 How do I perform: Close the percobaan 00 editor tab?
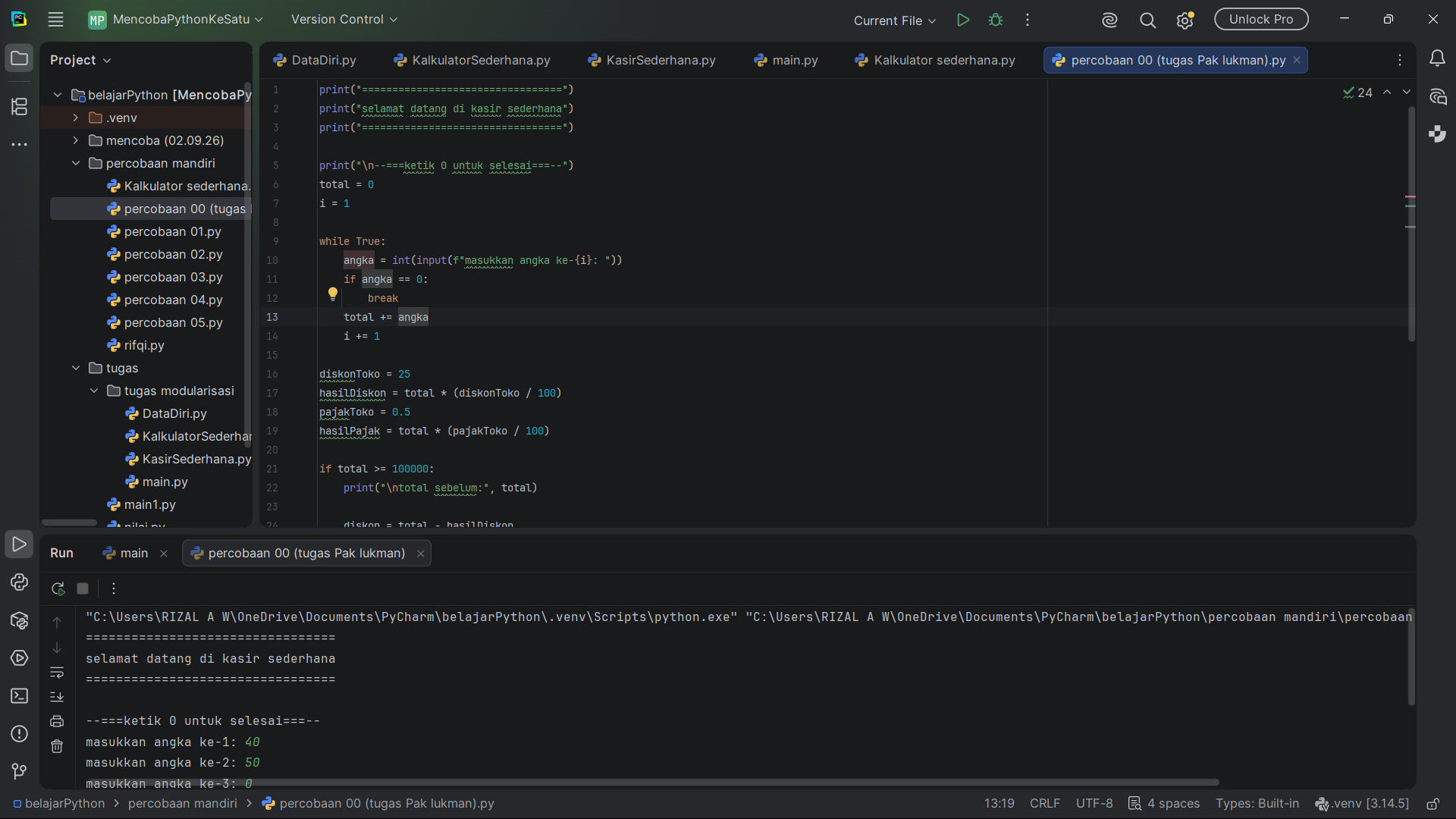tap(1297, 61)
